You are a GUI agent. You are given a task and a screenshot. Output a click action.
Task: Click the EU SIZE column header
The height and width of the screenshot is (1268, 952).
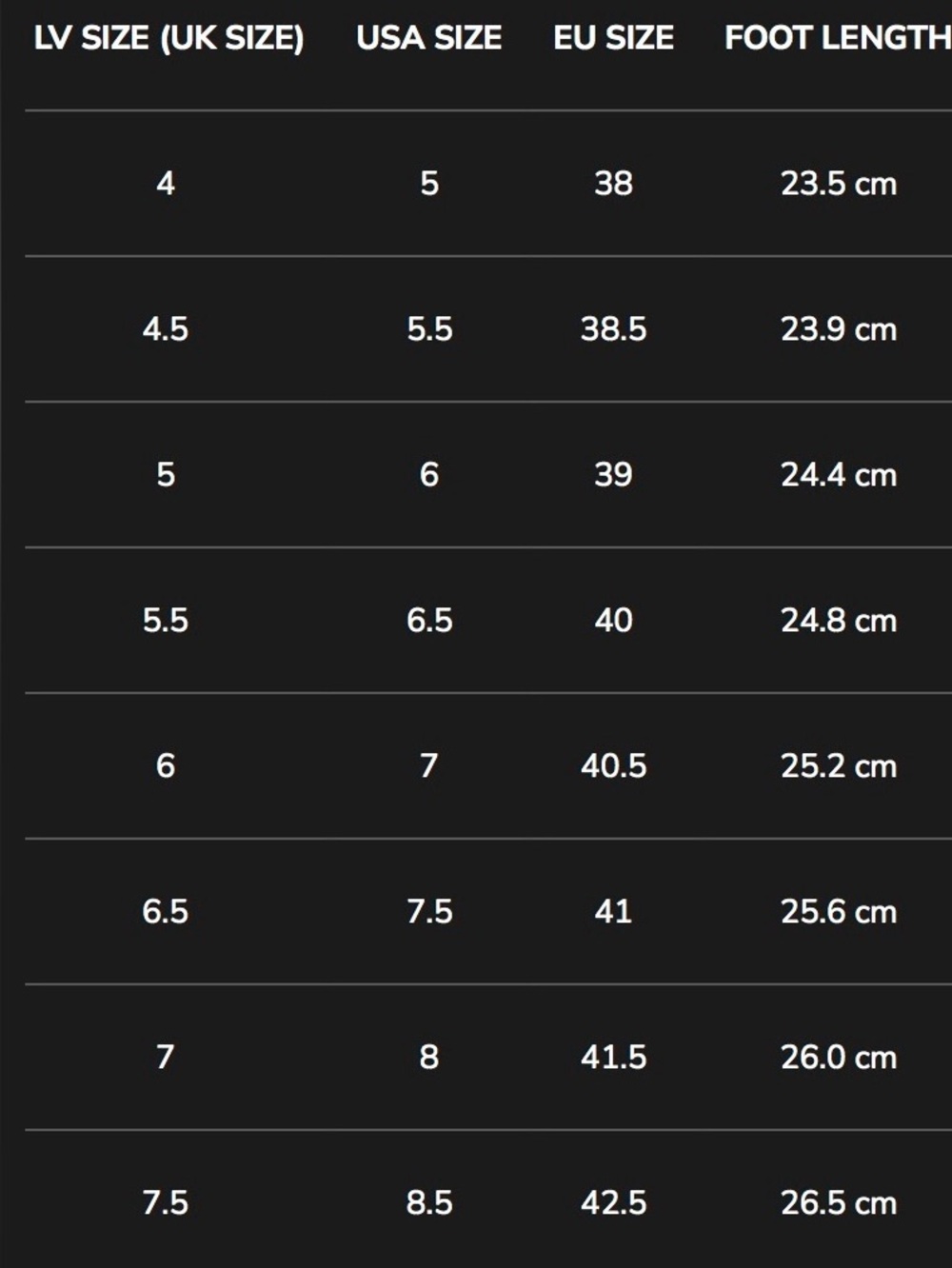(x=613, y=38)
